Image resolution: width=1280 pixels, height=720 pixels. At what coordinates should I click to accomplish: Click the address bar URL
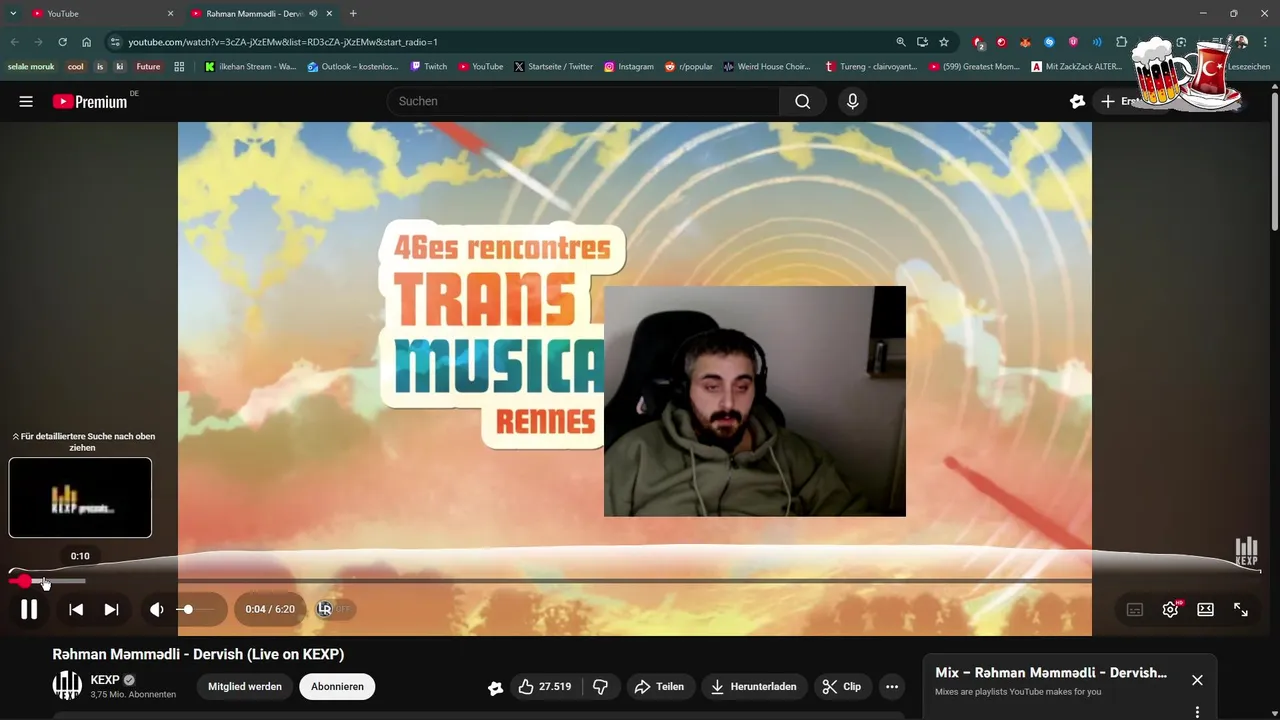coord(283,42)
